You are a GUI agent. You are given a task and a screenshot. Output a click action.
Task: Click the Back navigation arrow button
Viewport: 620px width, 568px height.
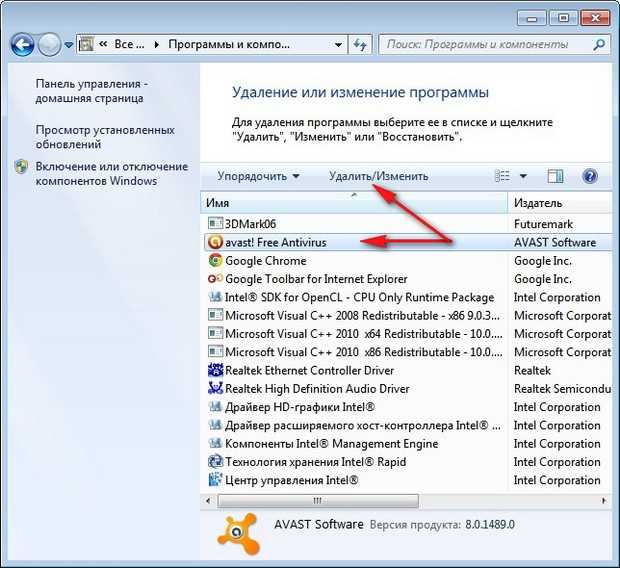[23, 44]
